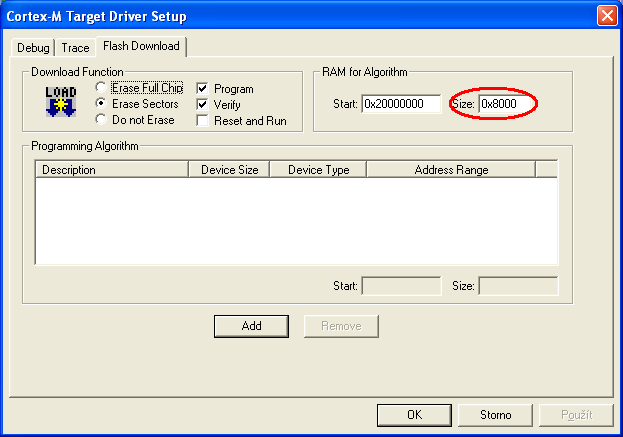Choose the Do not Erase option
The image size is (623, 437).
[101, 120]
